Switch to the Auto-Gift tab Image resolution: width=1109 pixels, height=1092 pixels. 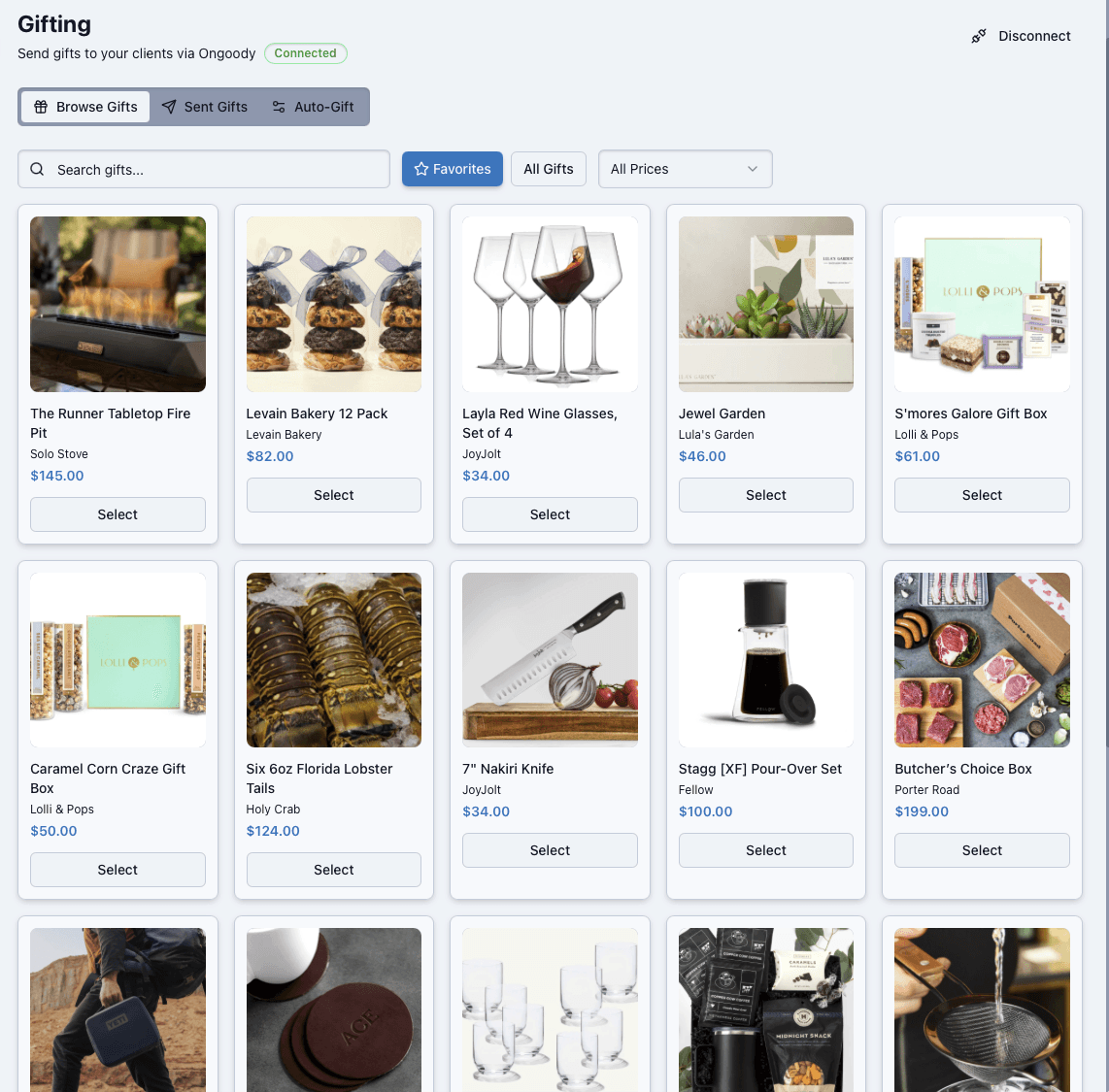pyautogui.click(x=314, y=107)
